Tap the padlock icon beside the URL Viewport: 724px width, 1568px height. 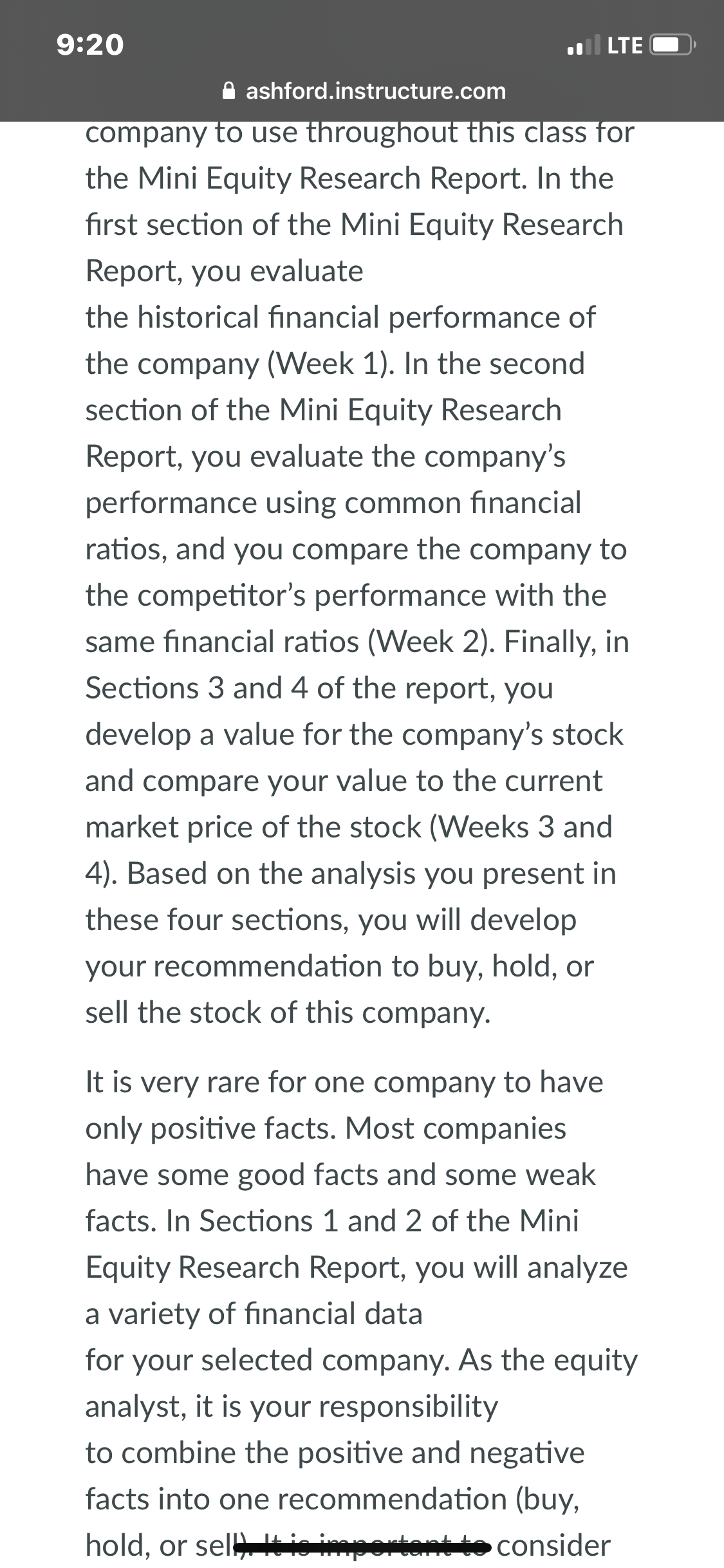(x=230, y=91)
